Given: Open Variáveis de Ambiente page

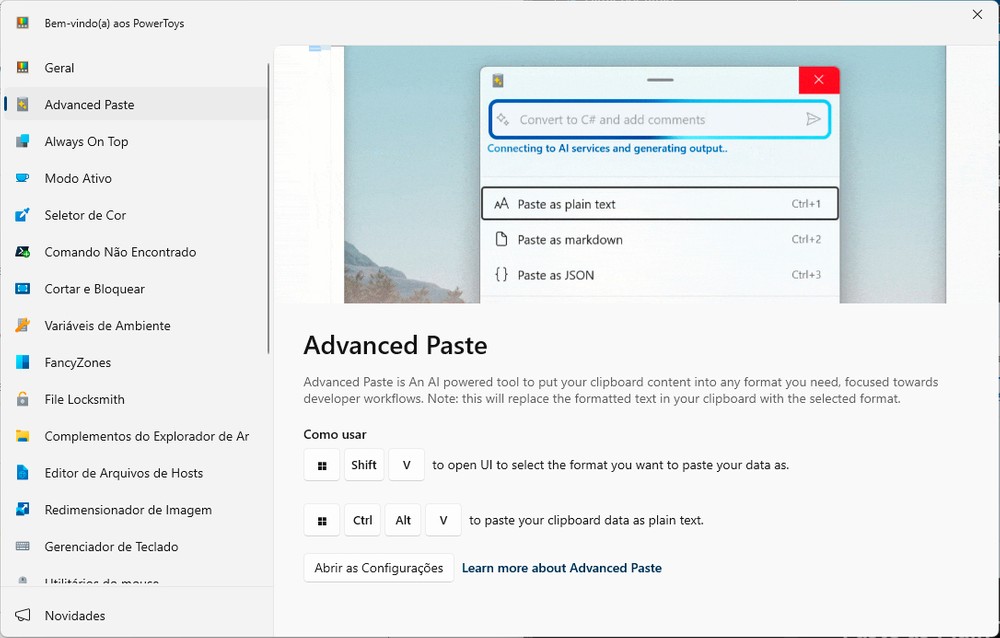Looking at the screenshot, I should click(135, 325).
